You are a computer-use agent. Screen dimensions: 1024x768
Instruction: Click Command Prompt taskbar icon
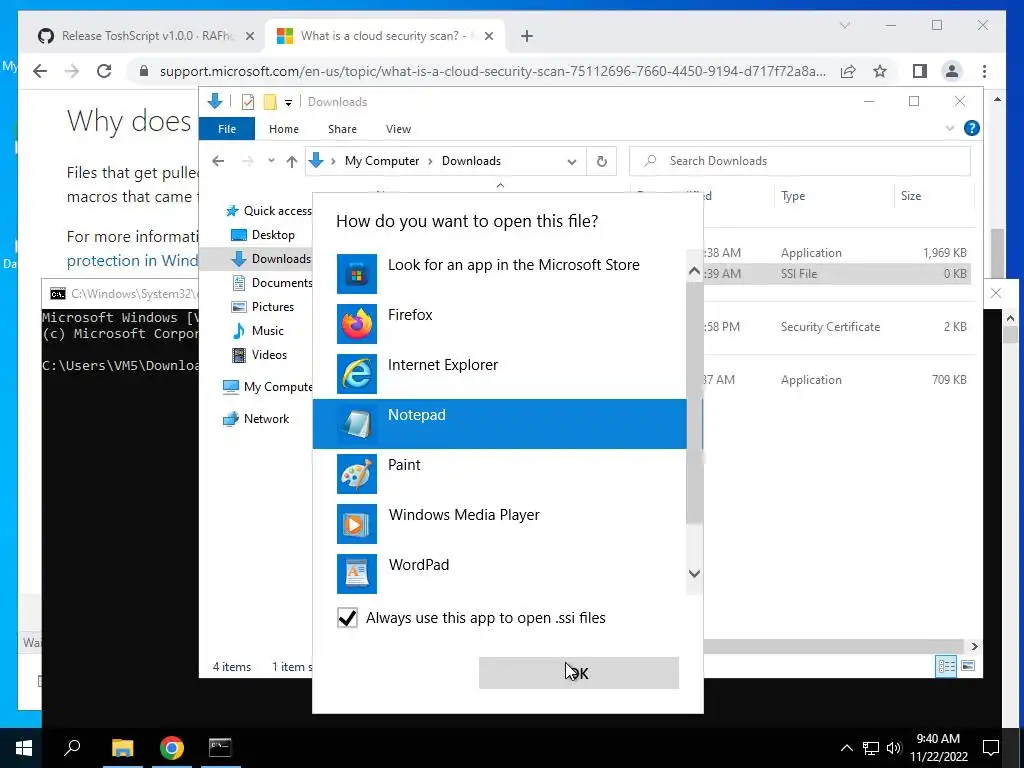click(220, 748)
